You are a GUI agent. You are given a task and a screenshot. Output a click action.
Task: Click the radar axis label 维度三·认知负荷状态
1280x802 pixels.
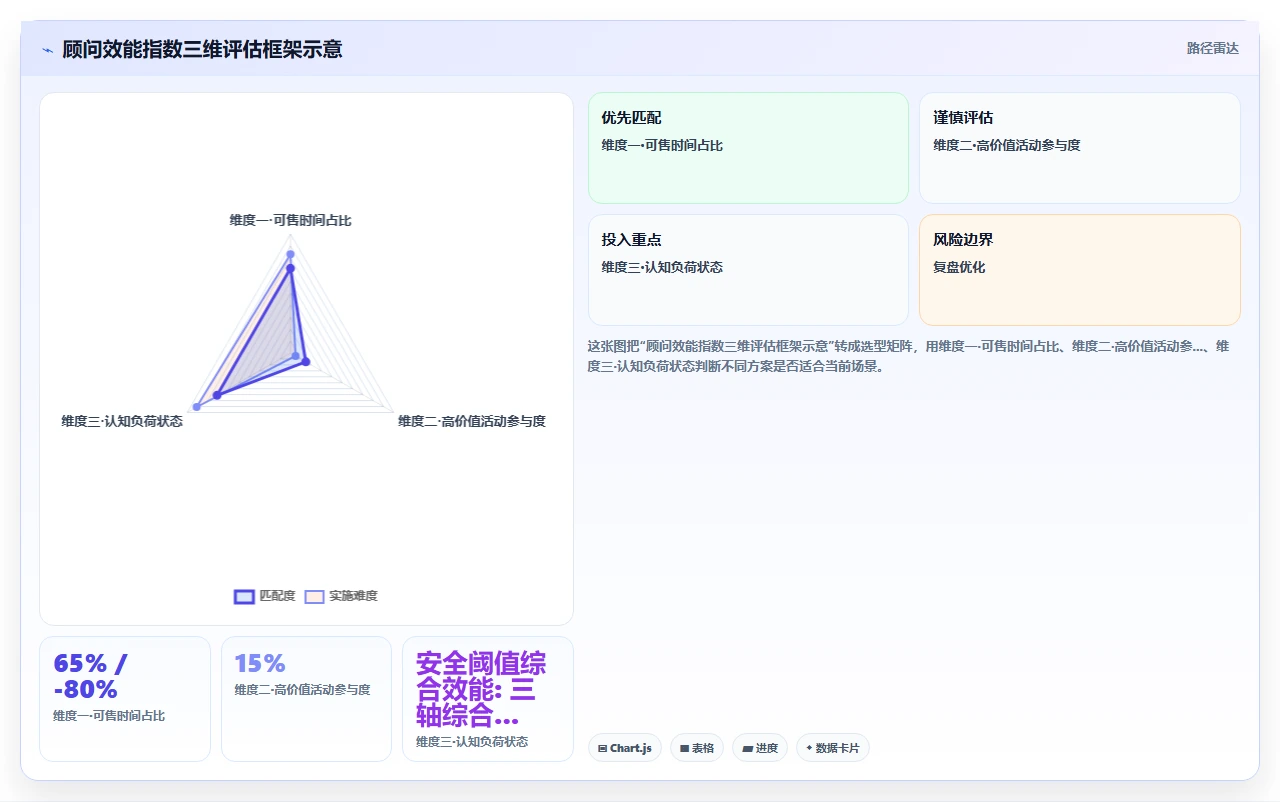[122, 421]
